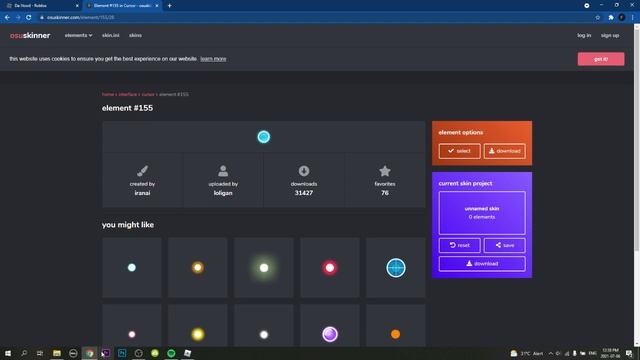The height and width of the screenshot is (360, 640).
Task: Open Roblox from the taskbar
Action: (187, 353)
